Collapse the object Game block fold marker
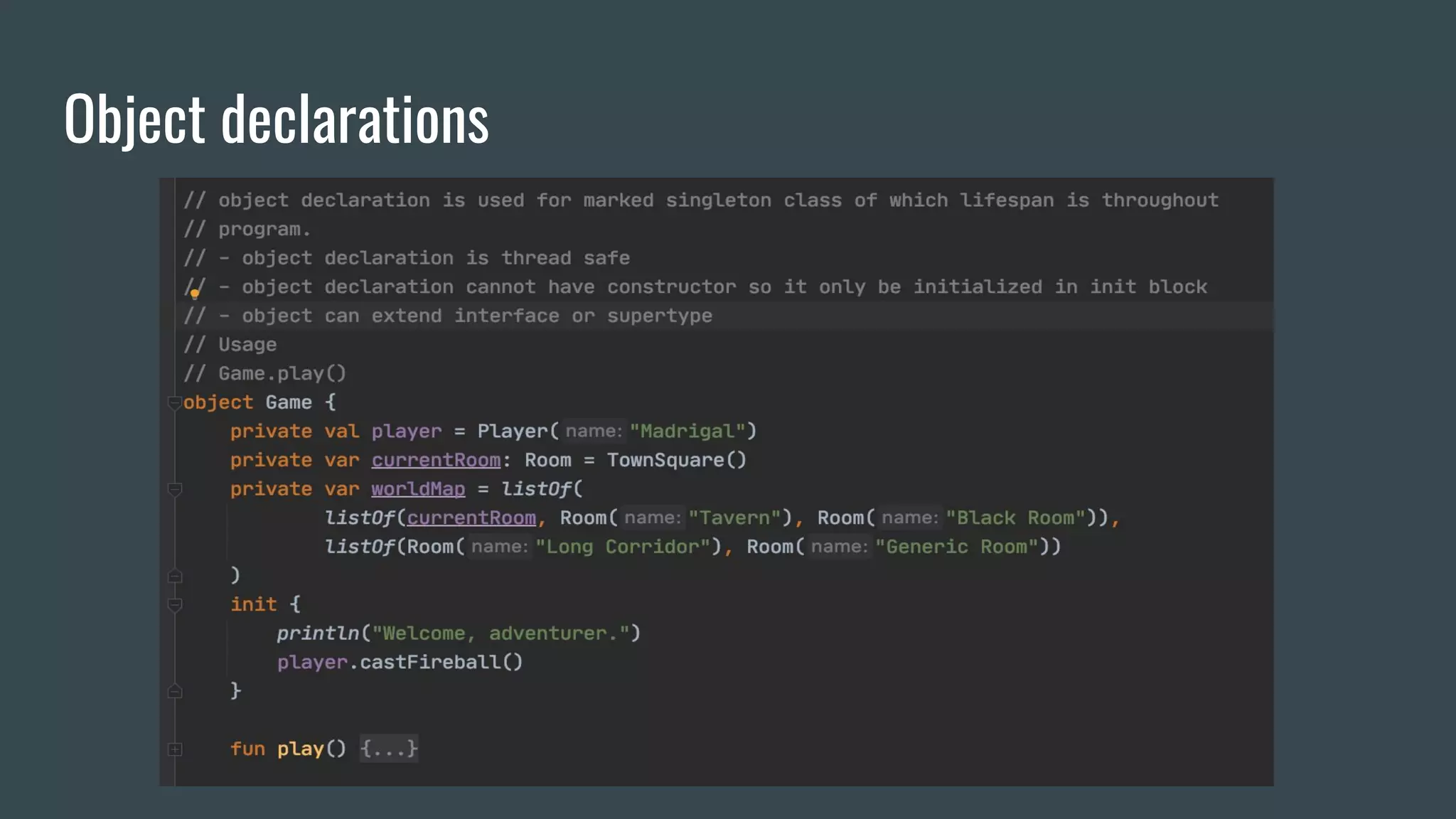Screen dimensions: 1456x819 [175, 403]
